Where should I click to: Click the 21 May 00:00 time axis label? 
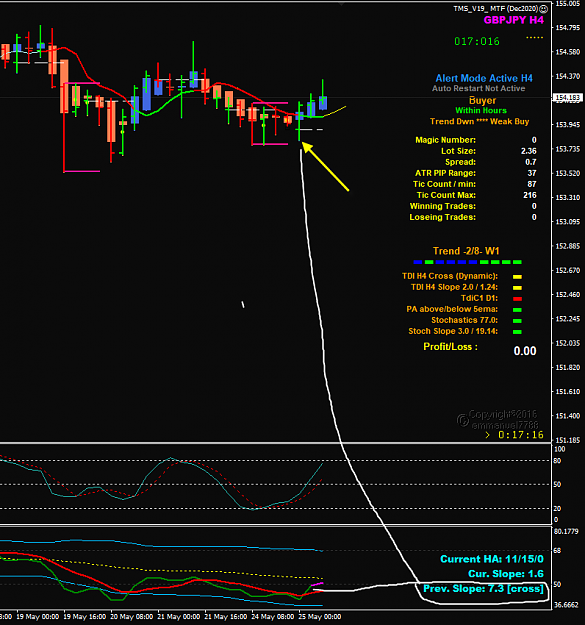179,617
